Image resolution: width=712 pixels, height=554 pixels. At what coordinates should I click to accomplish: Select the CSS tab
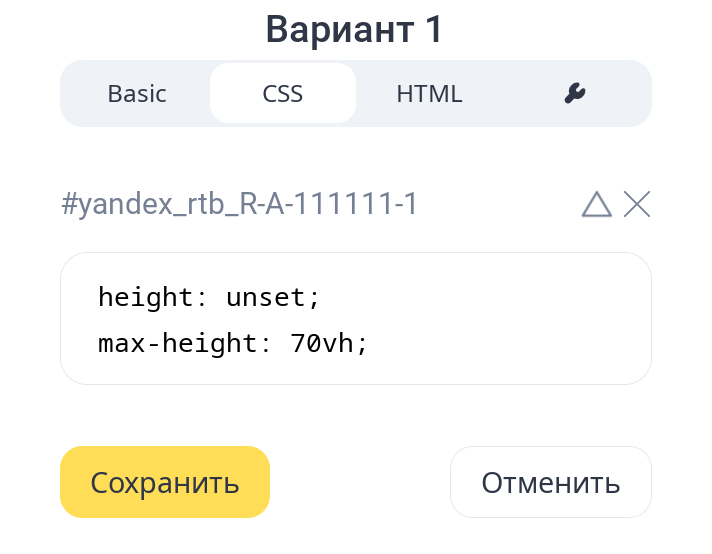(283, 94)
